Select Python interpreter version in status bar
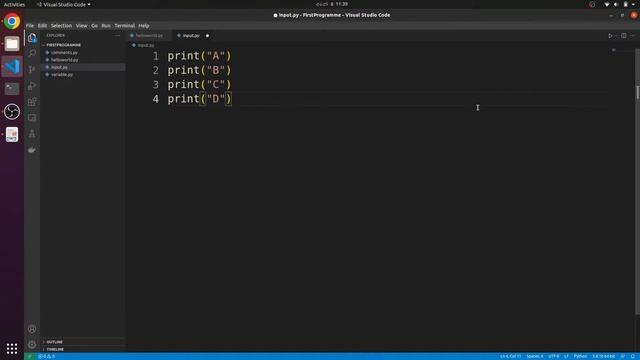Viewport: 640px width, 360px height. pos(604,356)
